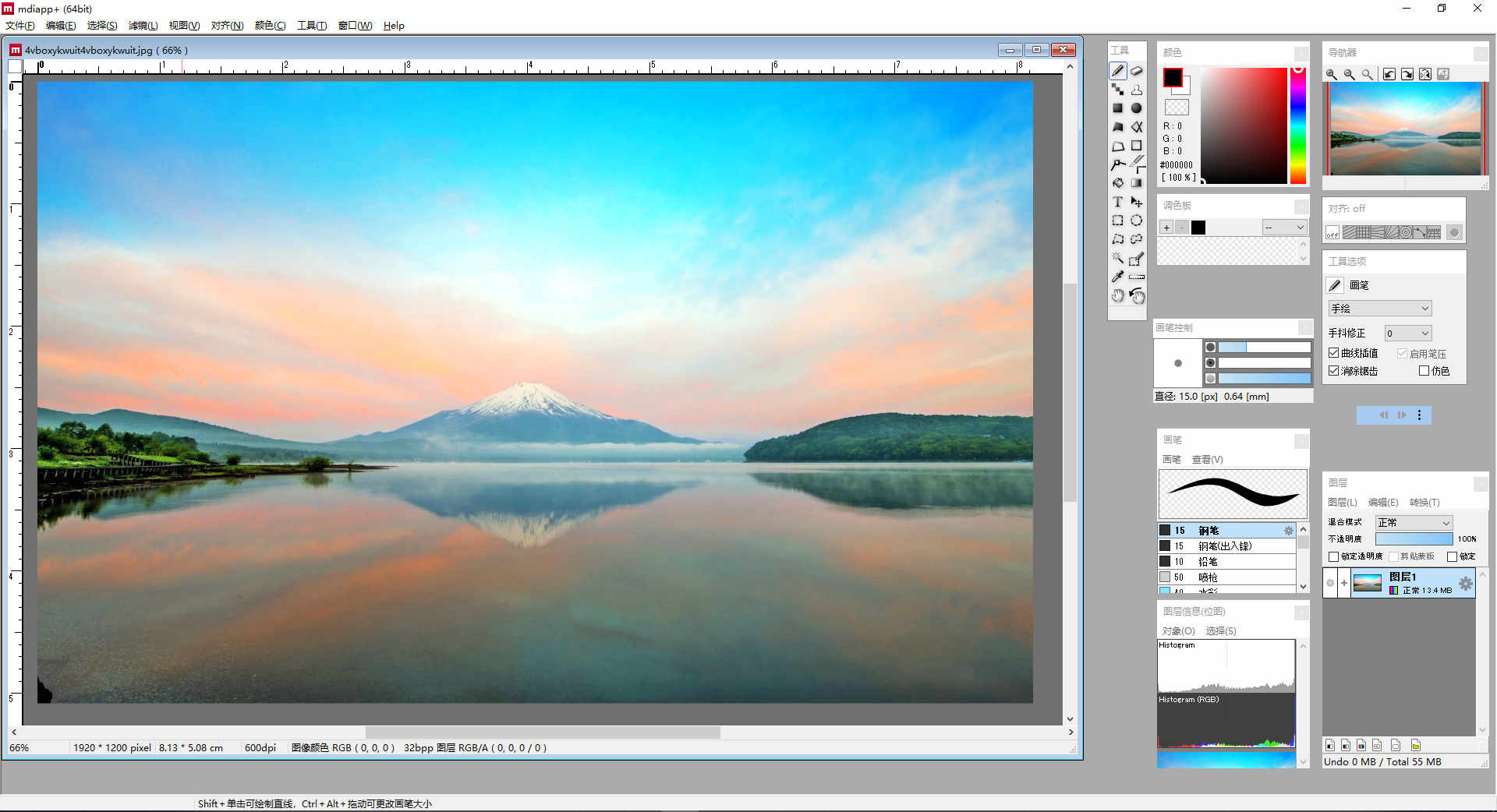Open the 混合模式 blend mode dropdown
Viewport: 1497px width, 812px height.
pyautogui.click(x=1413, y=522)
